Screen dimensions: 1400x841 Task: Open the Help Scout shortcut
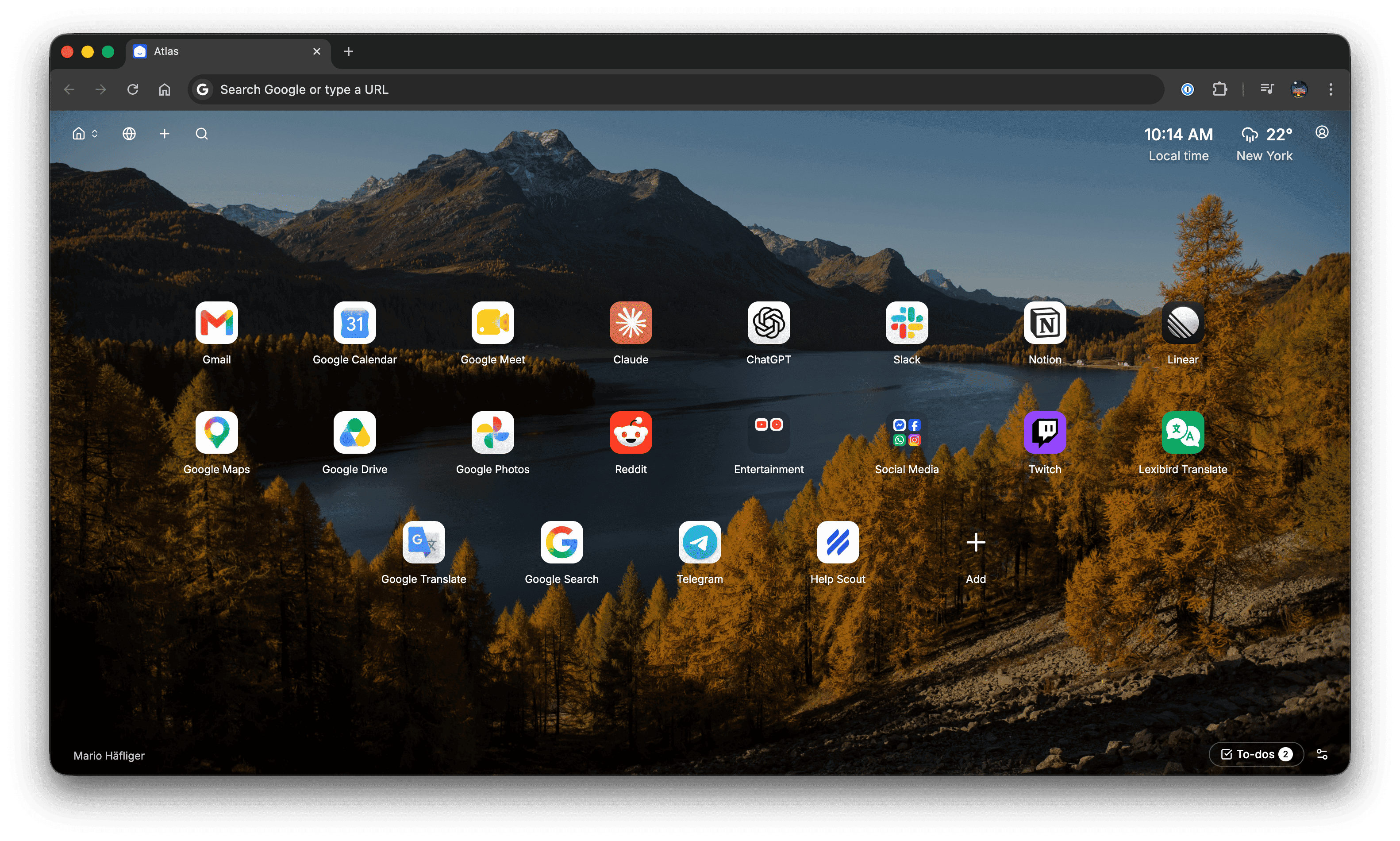838,542
